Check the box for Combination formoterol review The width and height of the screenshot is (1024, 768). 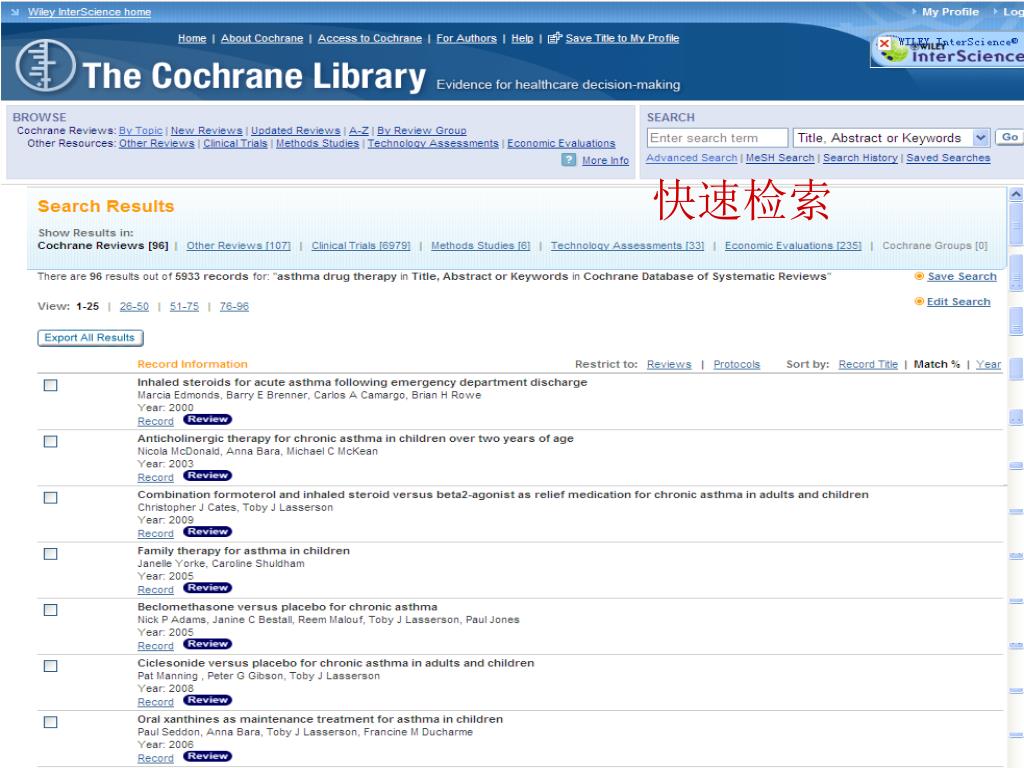(50, 498)
